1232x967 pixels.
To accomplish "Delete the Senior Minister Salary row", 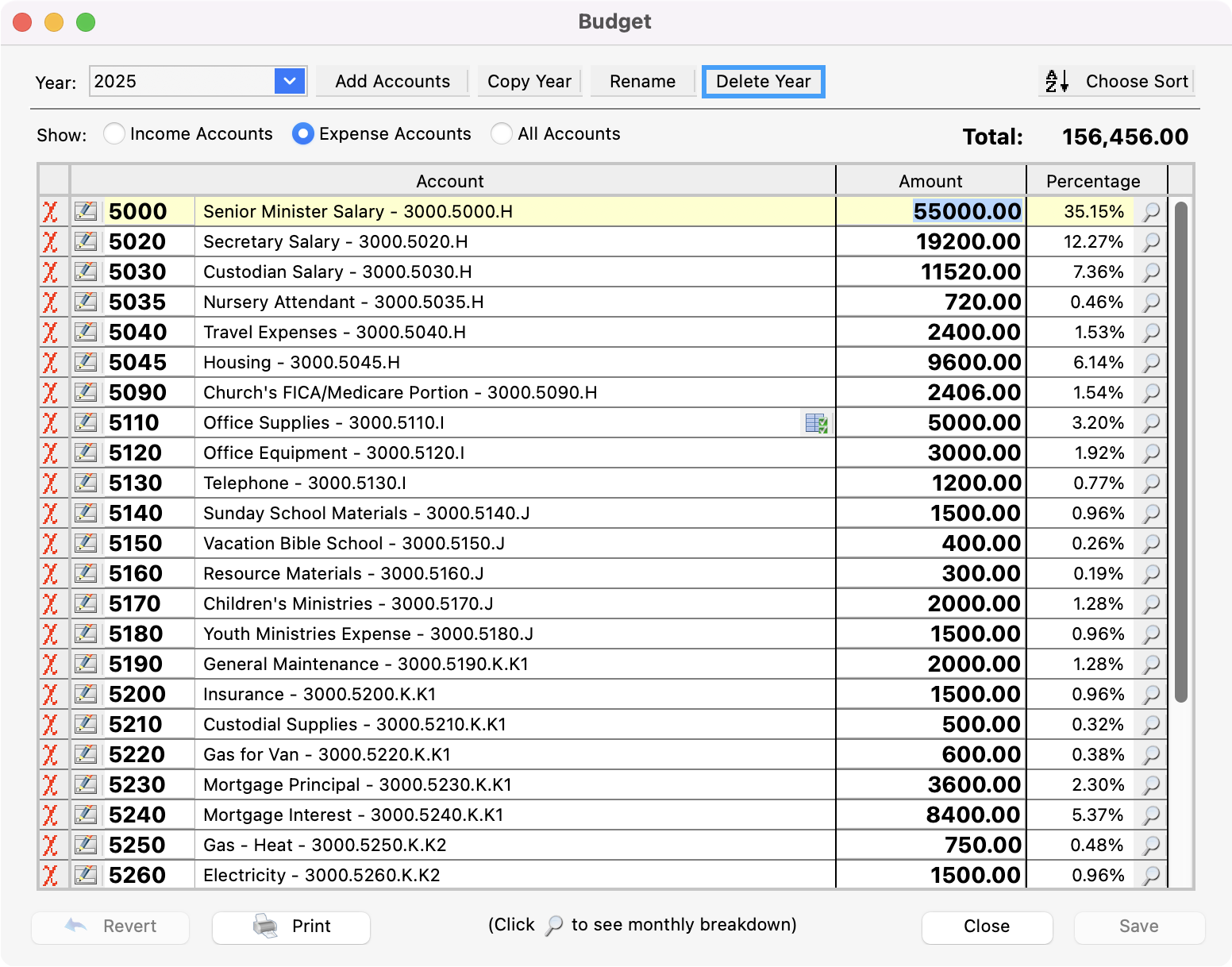I will (x=50, y=212).
